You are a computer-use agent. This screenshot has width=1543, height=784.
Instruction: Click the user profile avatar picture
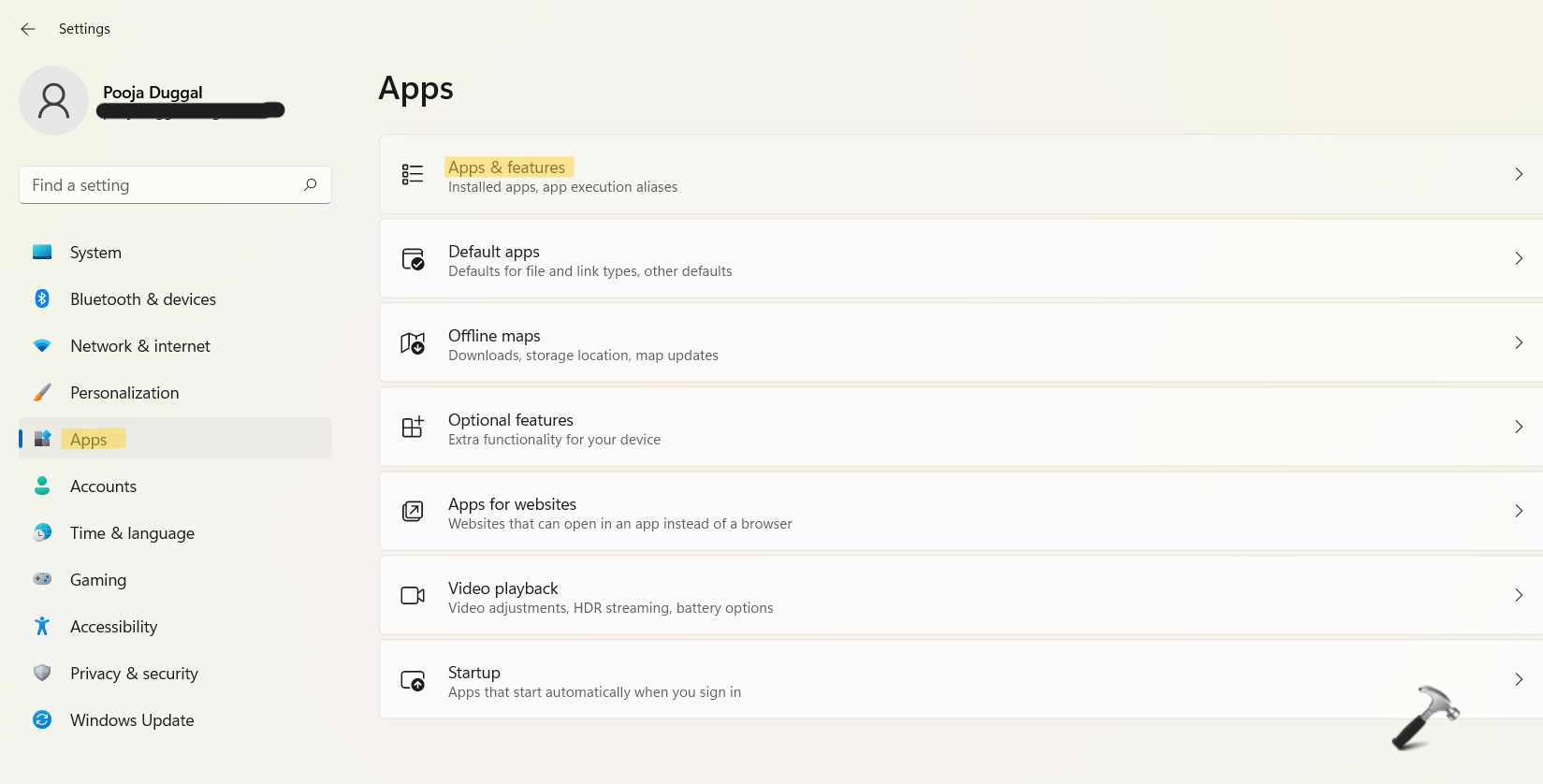click(x=53, y=101)
